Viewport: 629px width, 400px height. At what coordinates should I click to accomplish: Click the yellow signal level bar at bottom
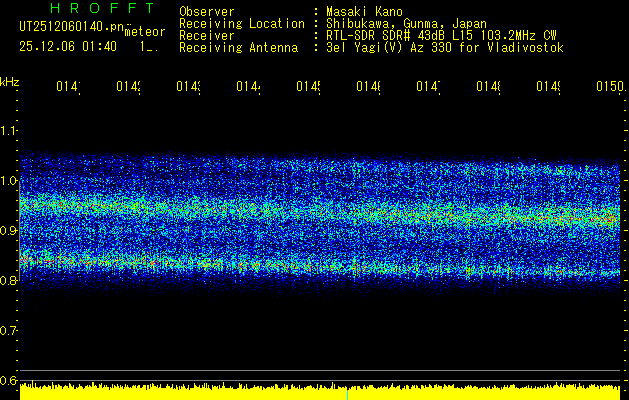(320, 392)
